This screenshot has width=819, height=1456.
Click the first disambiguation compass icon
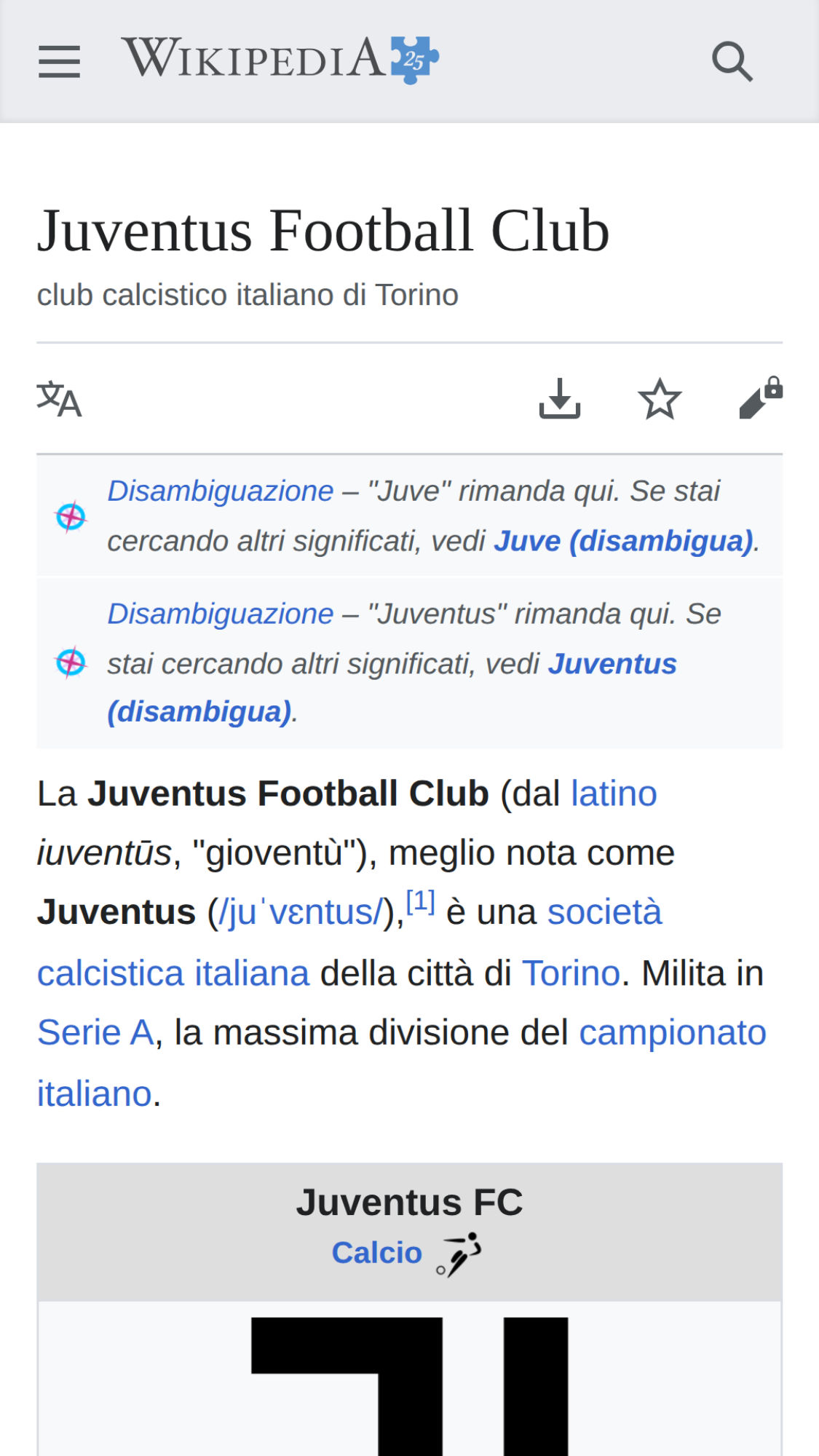click(x=70, y=517)
